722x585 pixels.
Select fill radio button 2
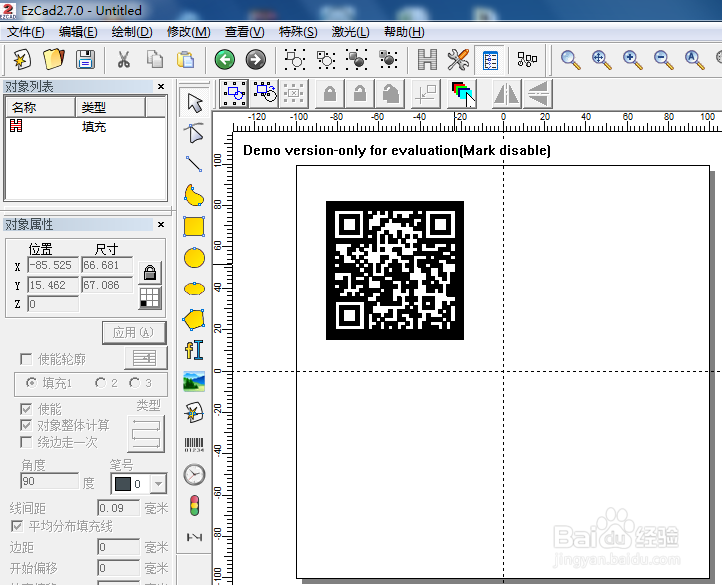tap(100, 383)
